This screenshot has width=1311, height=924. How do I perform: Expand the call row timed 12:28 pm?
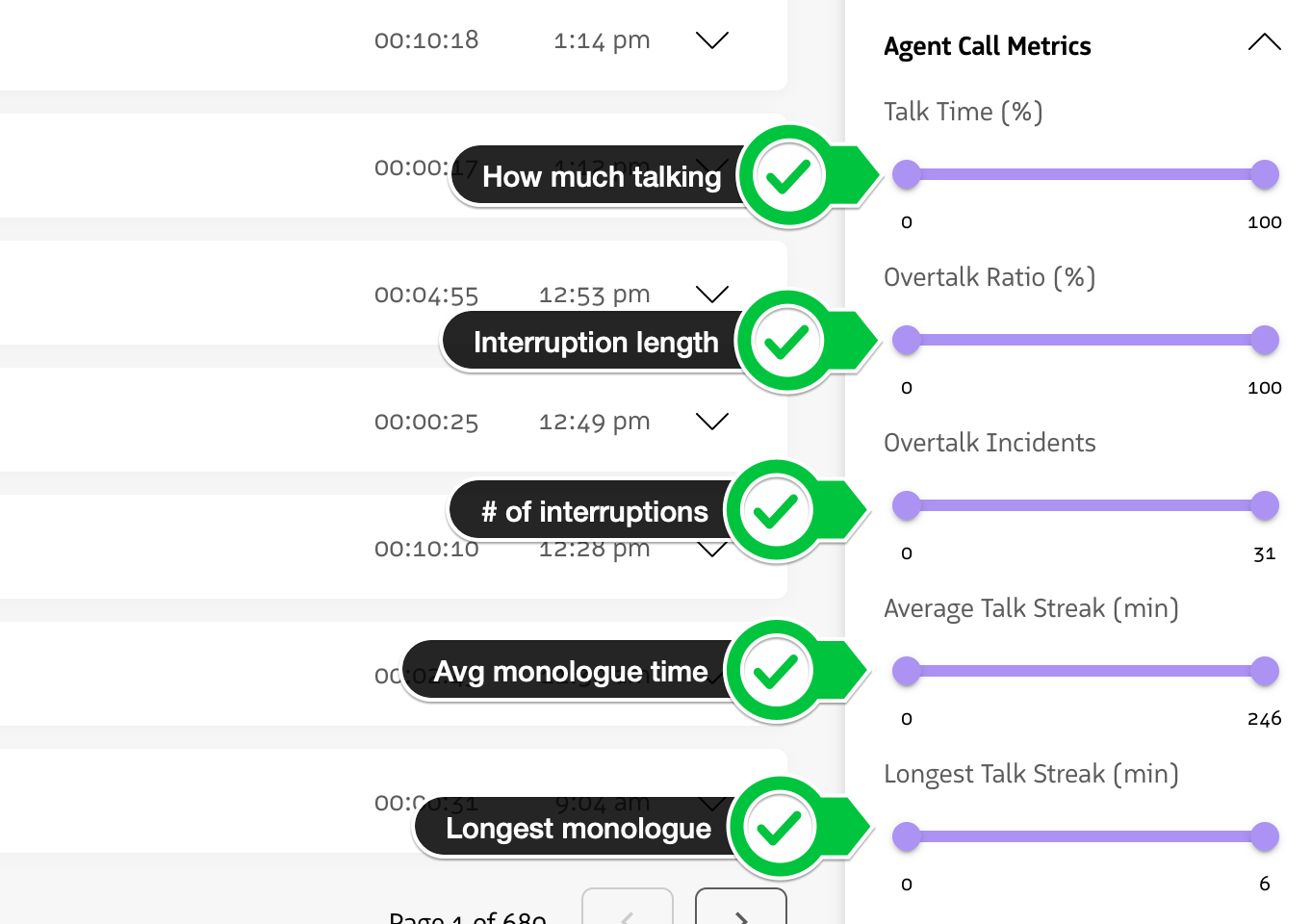(711, 549)
